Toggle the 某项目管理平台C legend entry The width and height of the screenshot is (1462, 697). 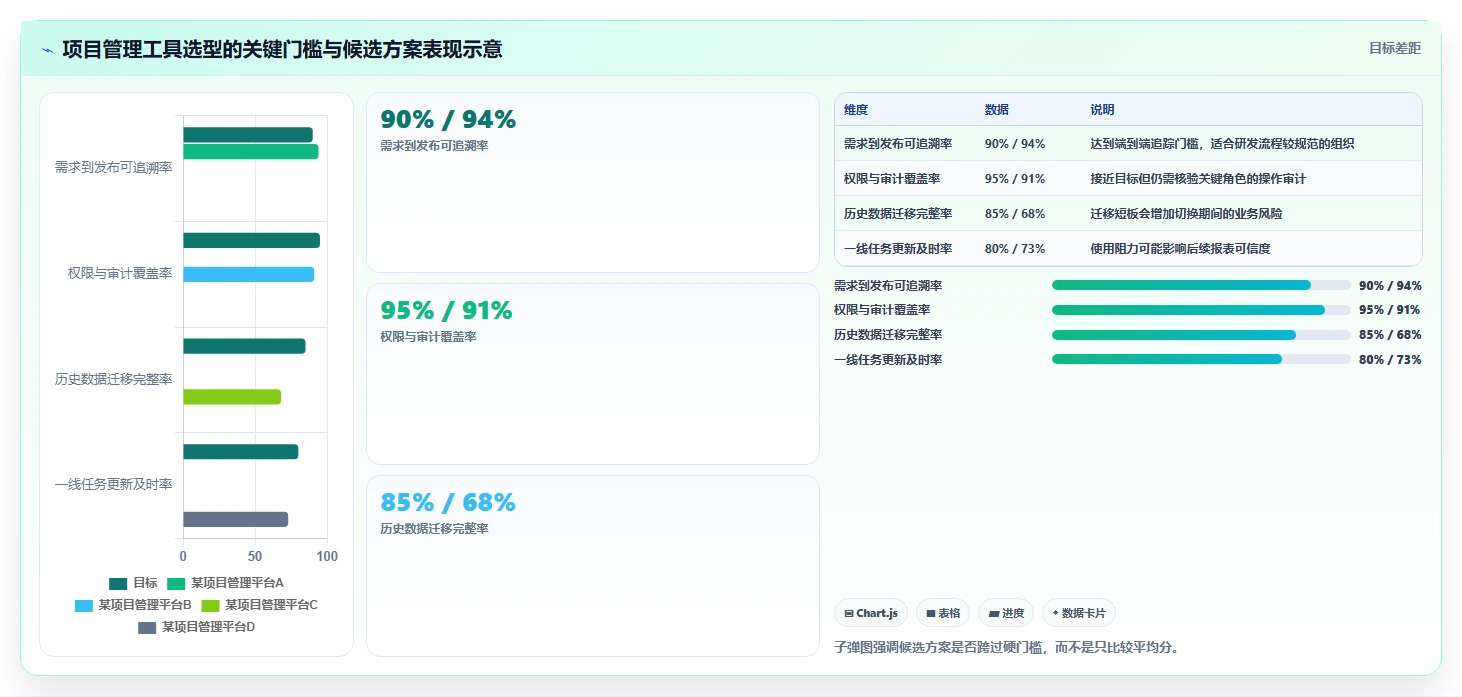[260, 605]
